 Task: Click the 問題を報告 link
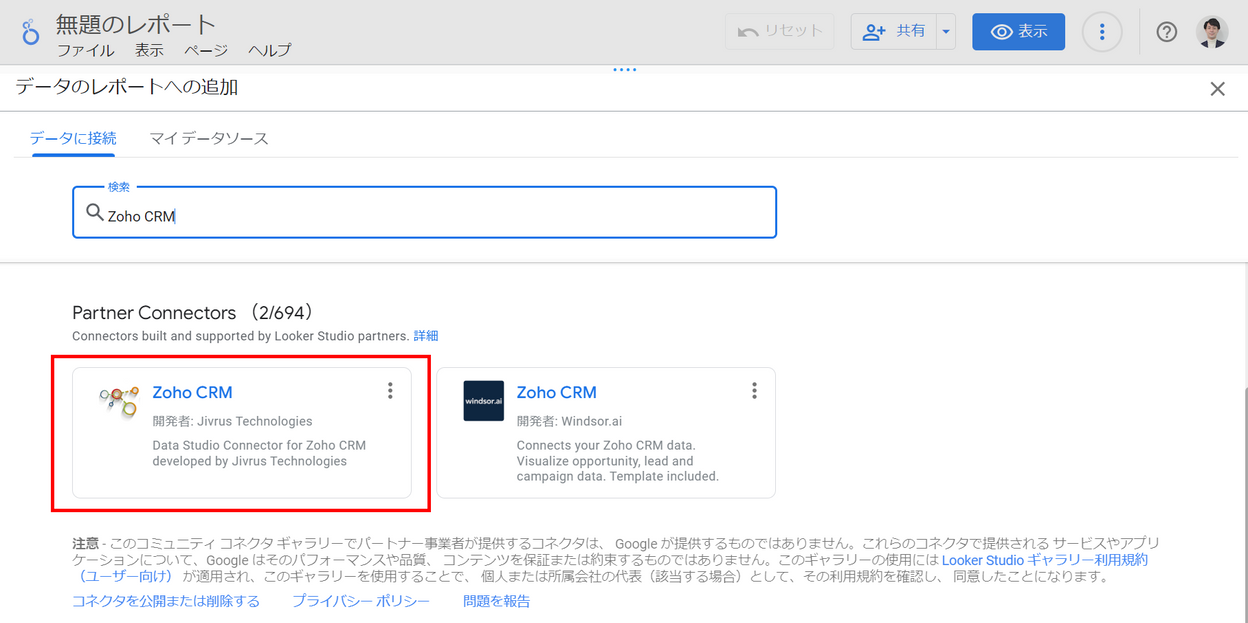[x=497, y=601]
